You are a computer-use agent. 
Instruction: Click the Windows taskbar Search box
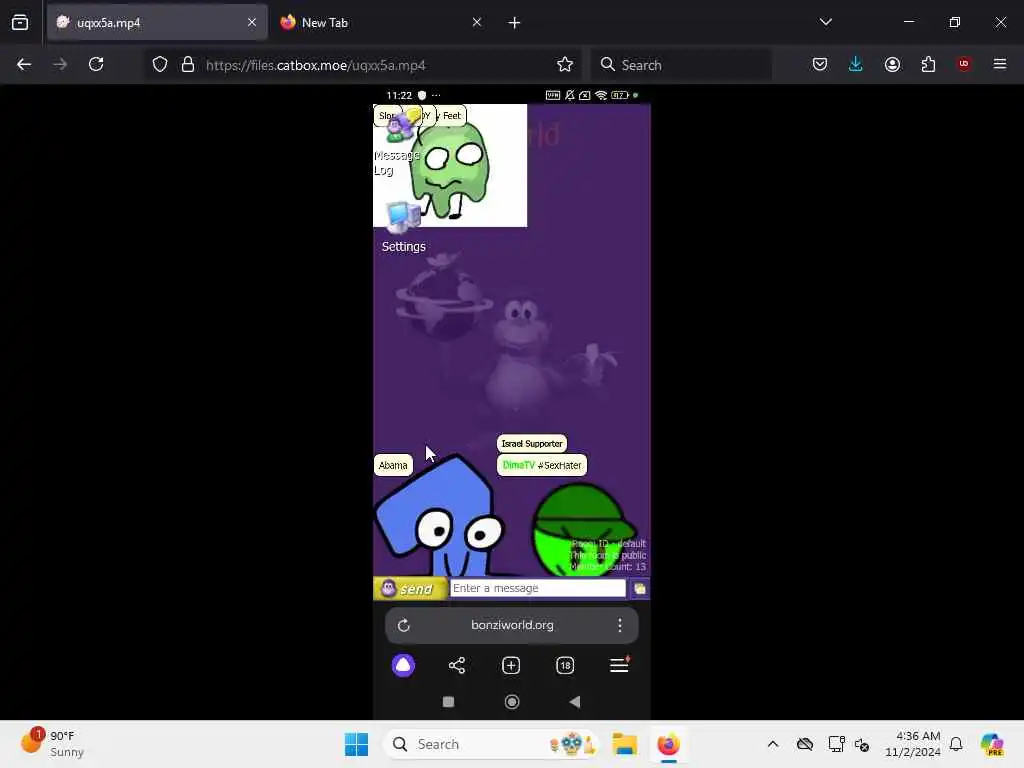[491, 744]
